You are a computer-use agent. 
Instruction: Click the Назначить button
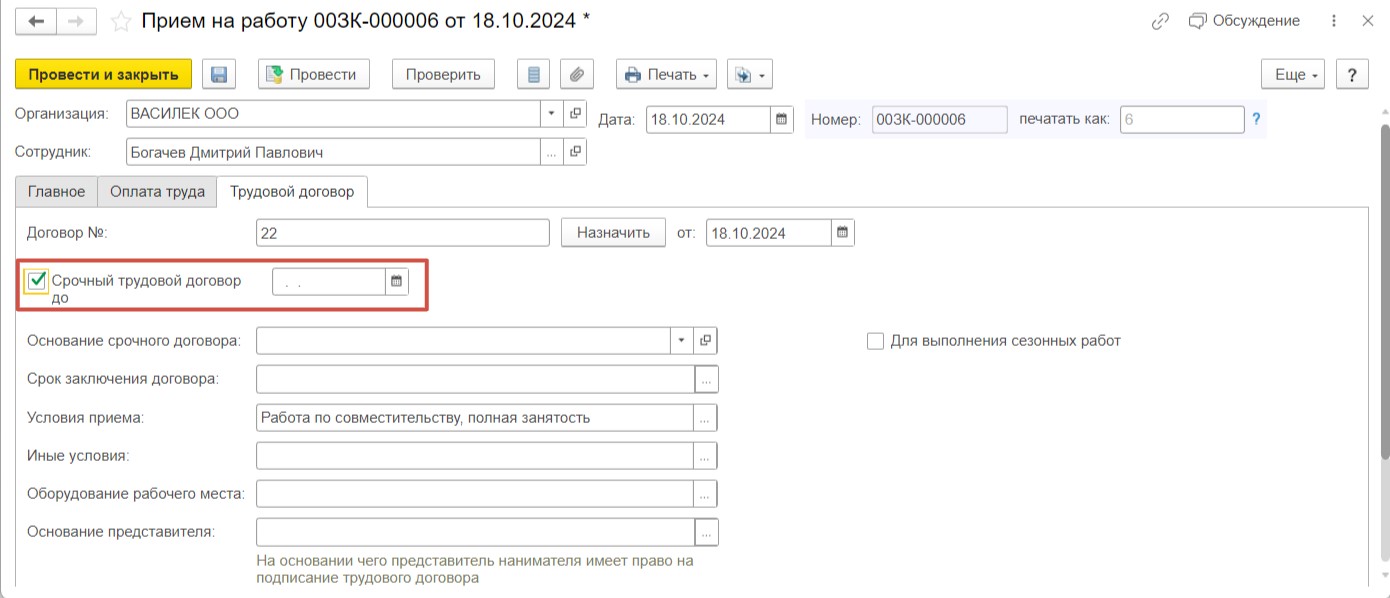[613, 233]
